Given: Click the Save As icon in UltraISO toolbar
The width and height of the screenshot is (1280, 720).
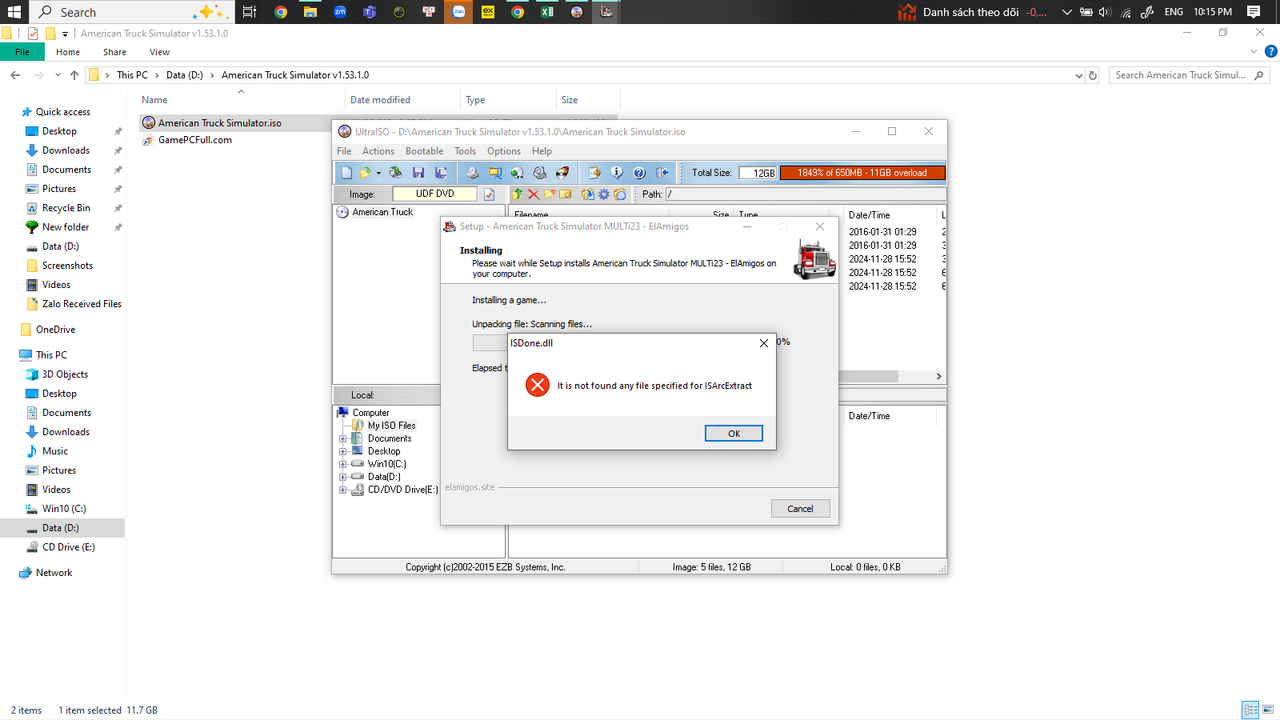Looking at the screenshot, I should tap(440, 173).
